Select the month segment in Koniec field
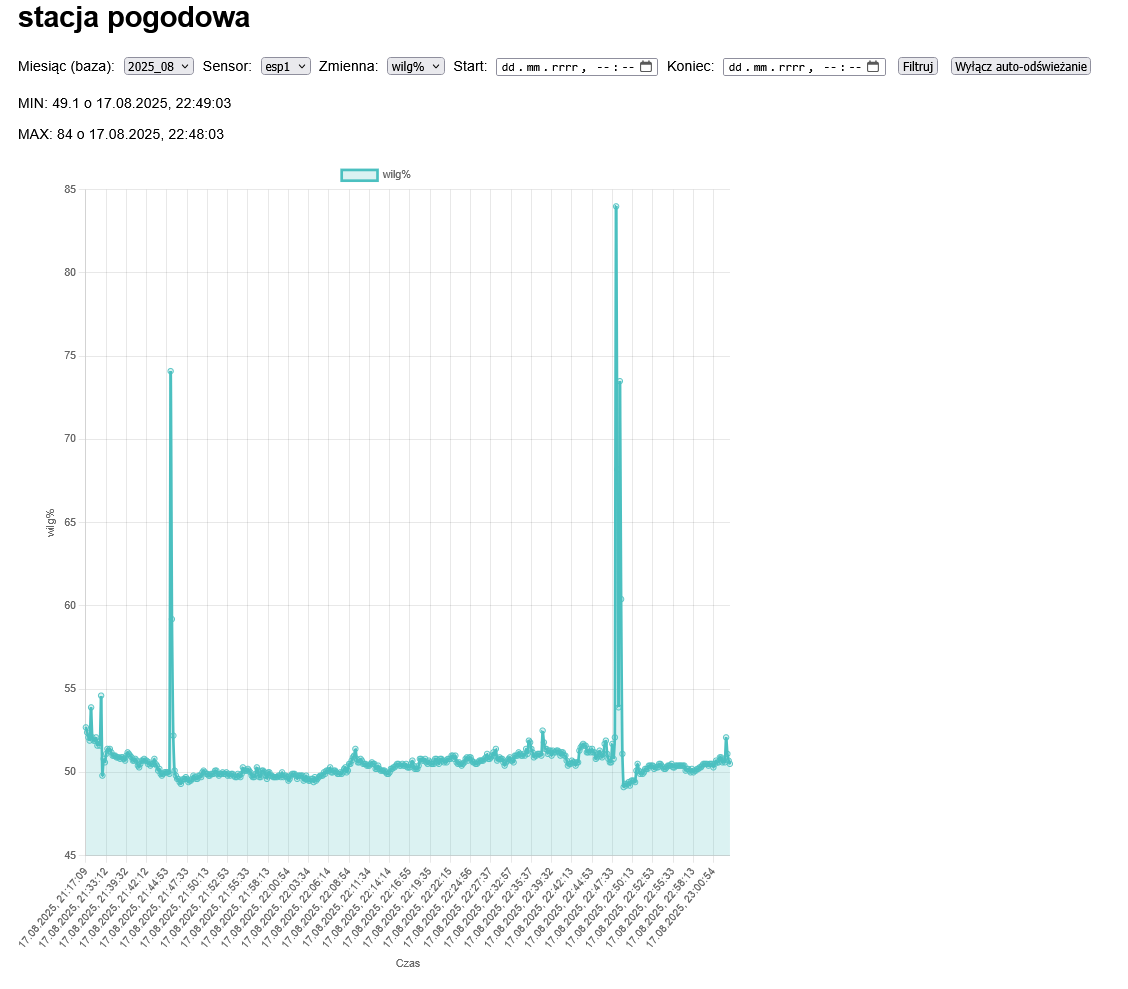The image size is (1128, 989). 760,67
